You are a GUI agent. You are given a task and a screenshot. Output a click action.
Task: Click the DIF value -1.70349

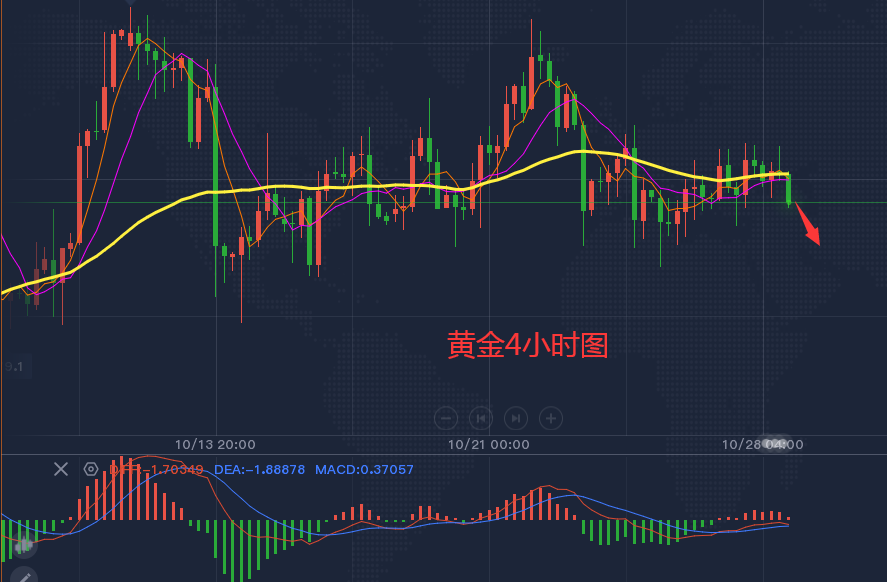tap(156, 469)
